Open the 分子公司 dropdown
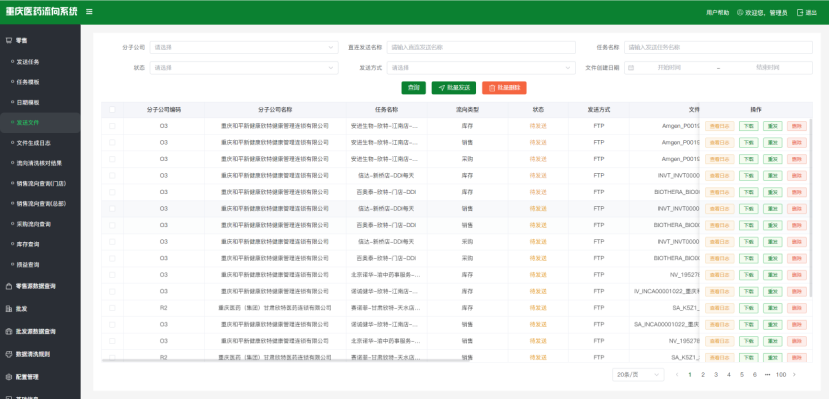 point(244,47)
